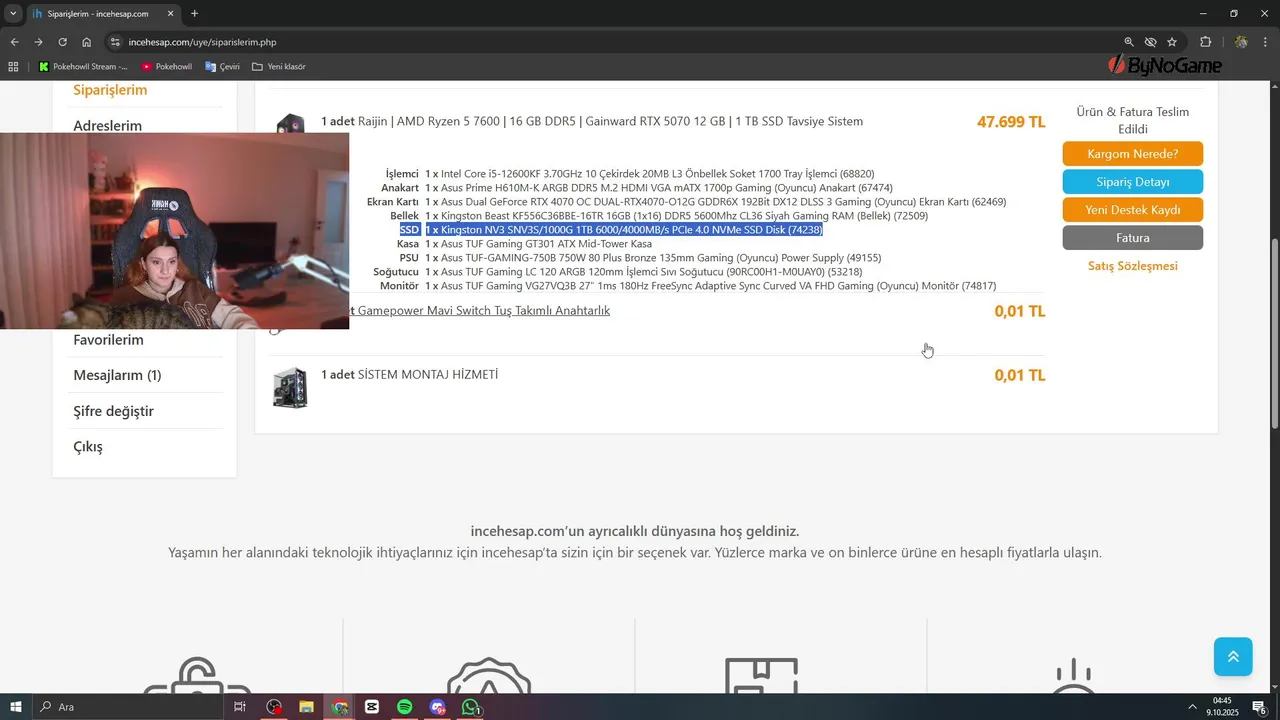1280x720 pixels.
Task: Open Mesajlarım (1) in the sidebar
Action: pyautogui.click(x=117, y=375)
